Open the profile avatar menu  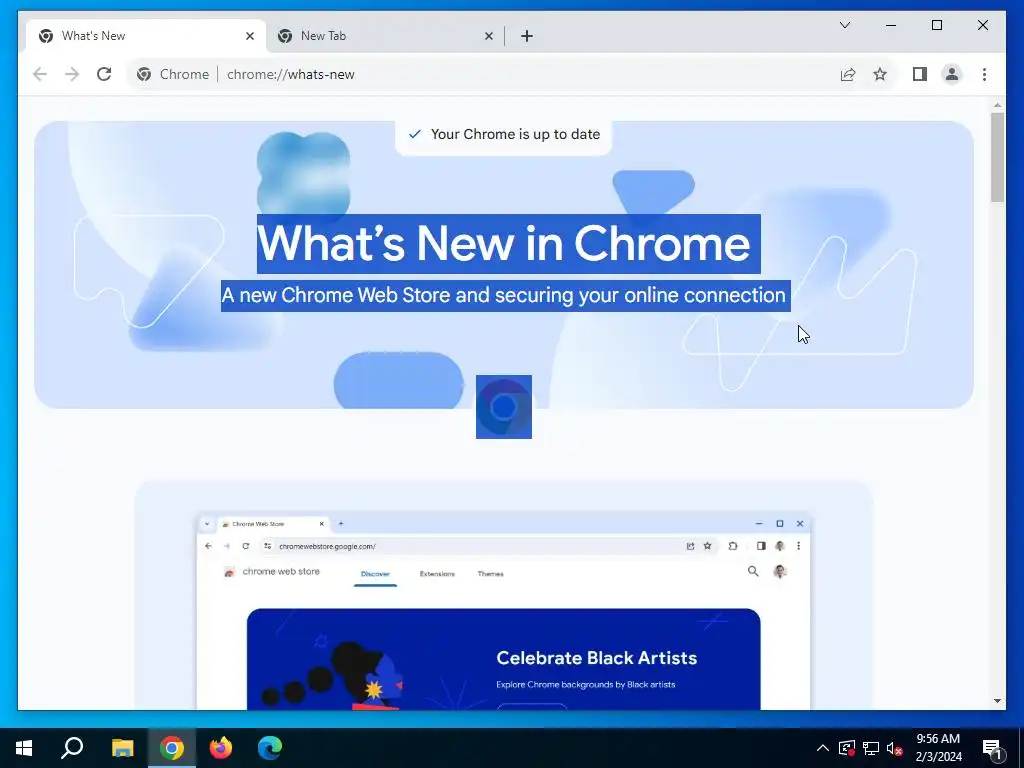point(952,74)
